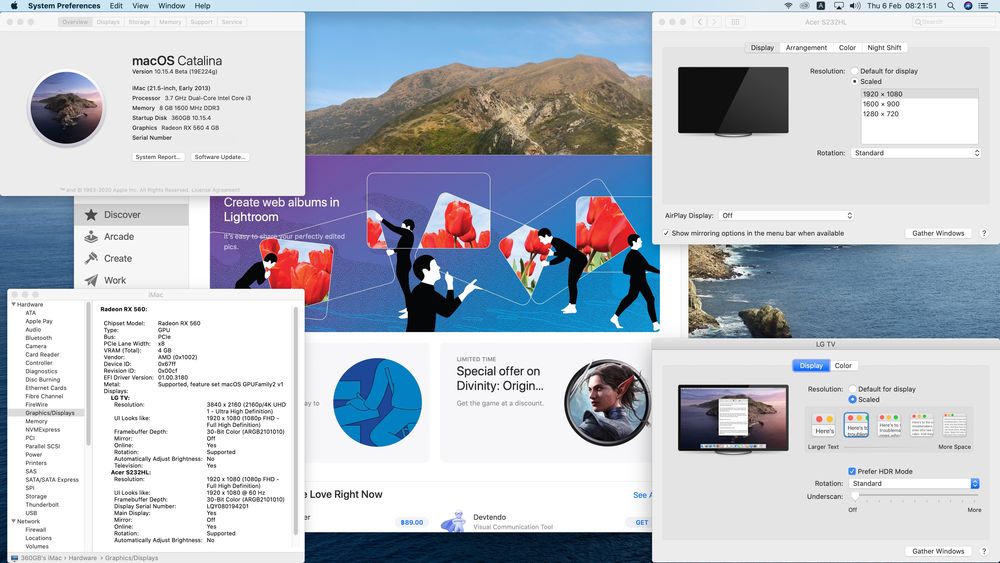Open the Arcade section icon in App Store
The height and width of the screenshot is (563, 1000).
(x=91, y=237)
